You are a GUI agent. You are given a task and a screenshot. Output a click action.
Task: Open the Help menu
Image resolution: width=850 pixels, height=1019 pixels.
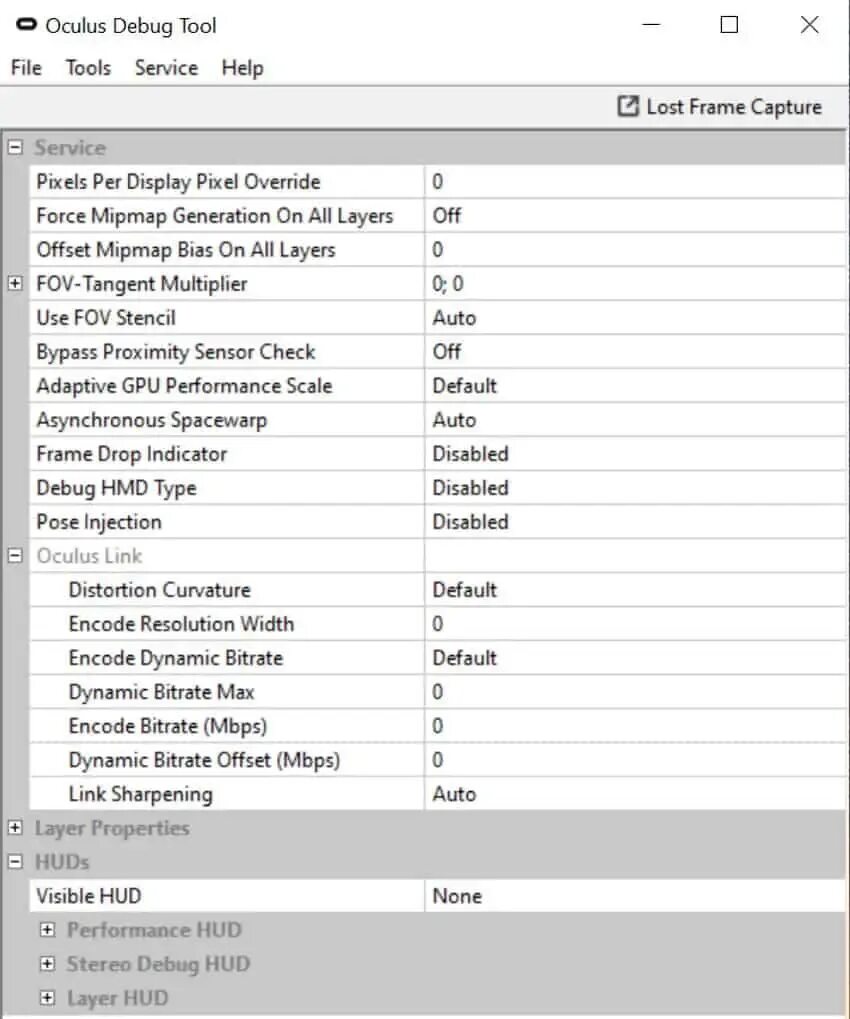pyautogui.click(x=242, y=68)
